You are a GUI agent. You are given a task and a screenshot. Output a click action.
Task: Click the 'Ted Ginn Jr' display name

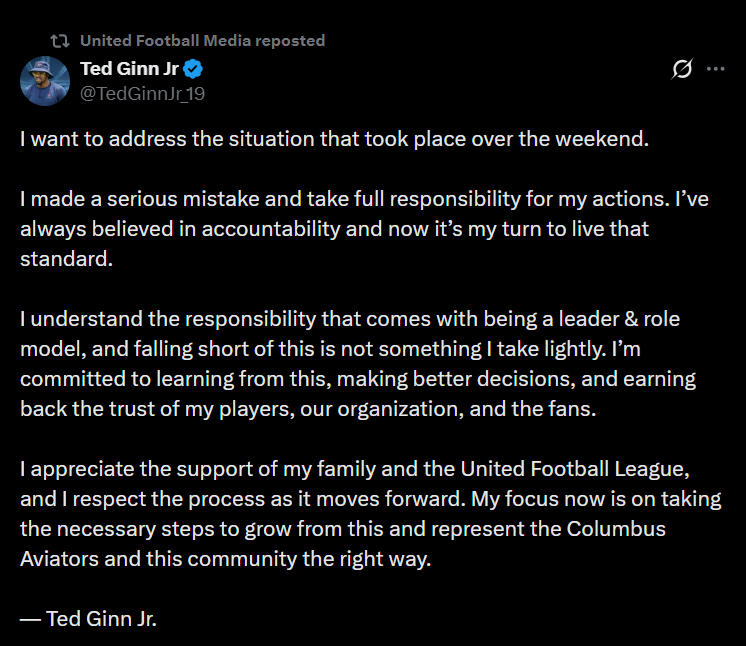coord(129,69)
